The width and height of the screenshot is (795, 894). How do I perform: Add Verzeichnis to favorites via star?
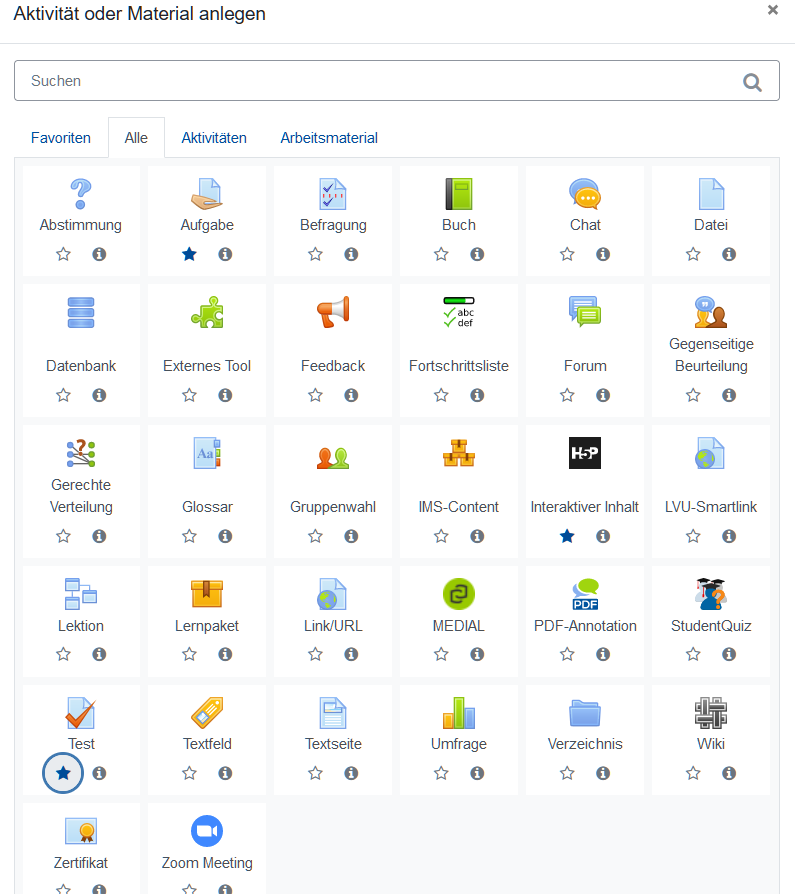pyautogui.click(x=567, y=773)
